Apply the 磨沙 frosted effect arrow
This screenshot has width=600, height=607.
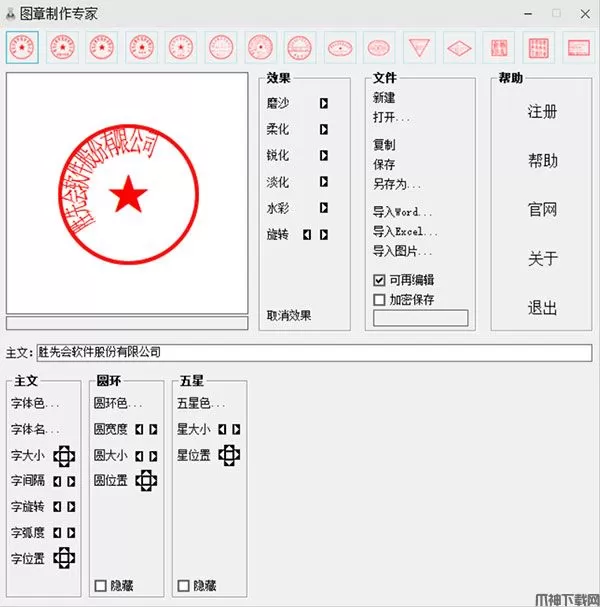[324, 103]
